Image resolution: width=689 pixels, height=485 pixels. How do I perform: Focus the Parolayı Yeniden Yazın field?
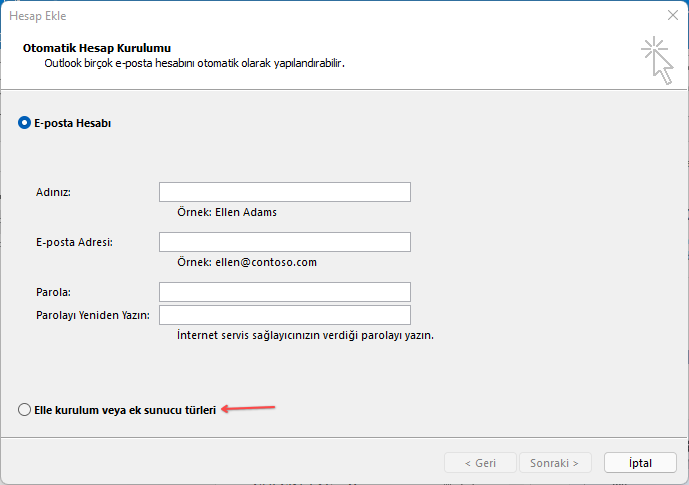click(x=284, y=316)
